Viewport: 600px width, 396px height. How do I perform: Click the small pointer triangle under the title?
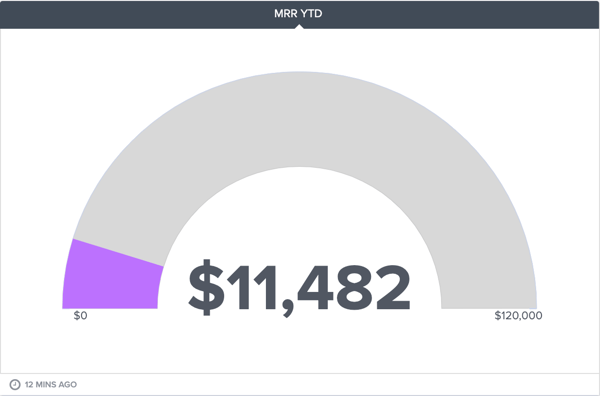(300, 26)
